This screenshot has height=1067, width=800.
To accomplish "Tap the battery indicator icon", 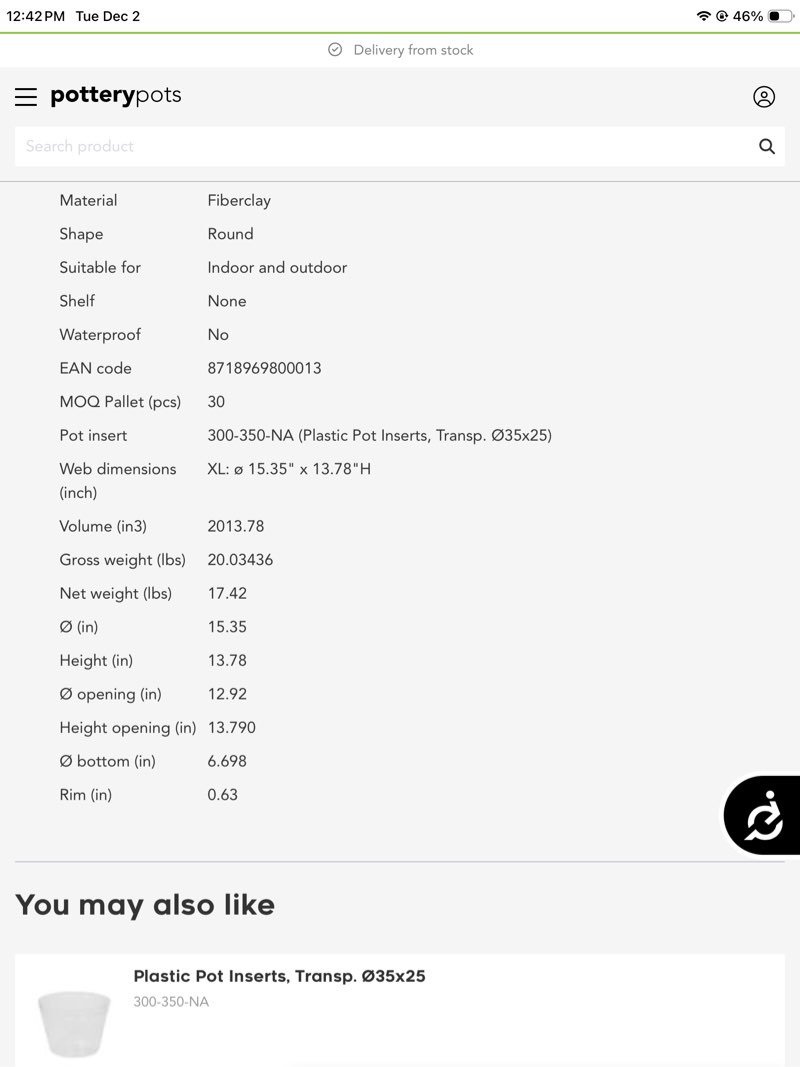I will 780,16.
